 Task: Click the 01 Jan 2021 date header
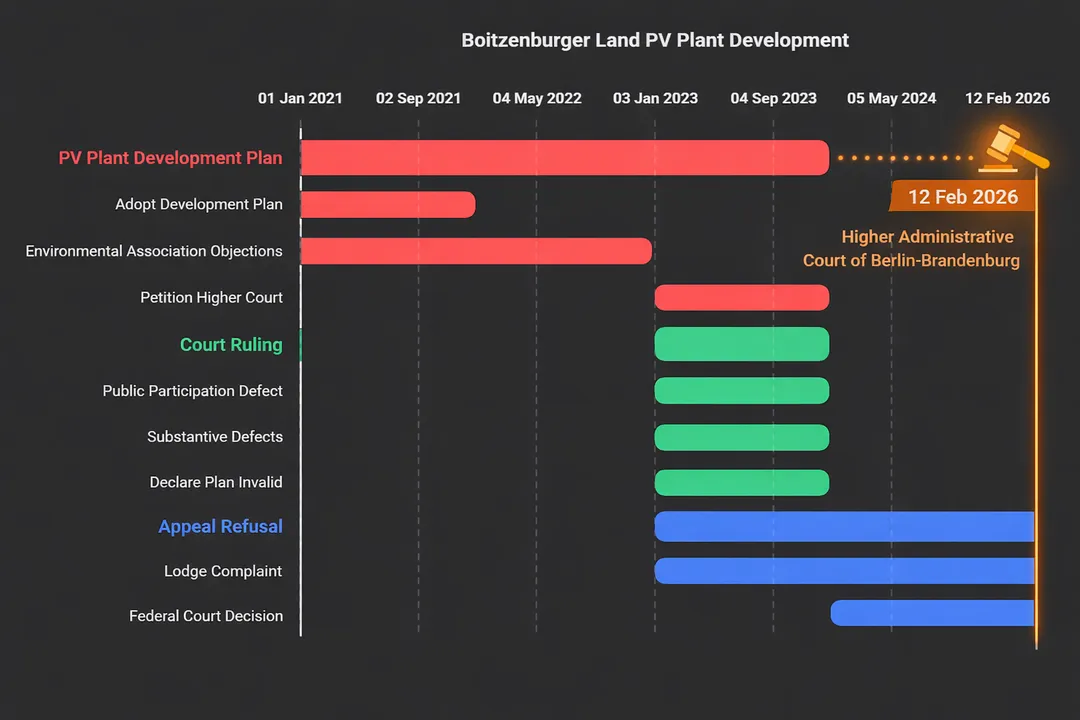300,98
